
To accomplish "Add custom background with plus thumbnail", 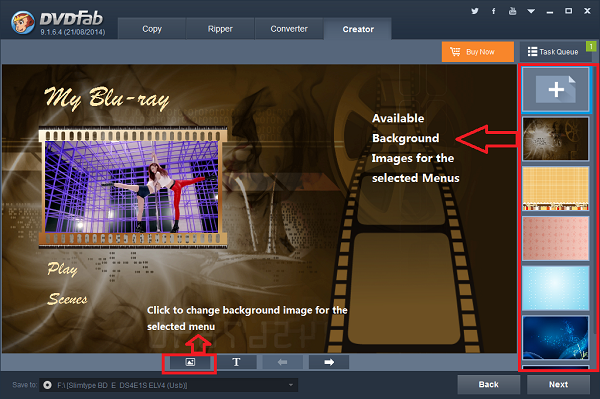I will pos(556,90).
